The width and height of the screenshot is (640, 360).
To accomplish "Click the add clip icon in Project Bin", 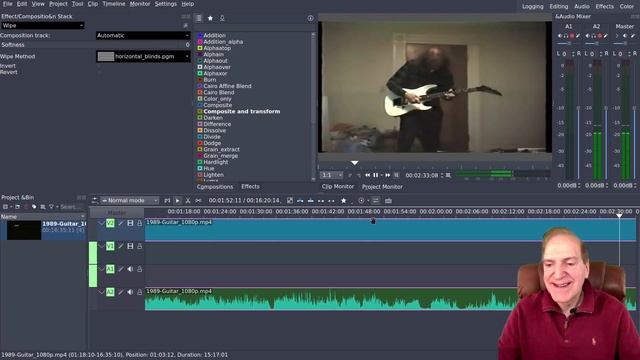I will 6,207.
